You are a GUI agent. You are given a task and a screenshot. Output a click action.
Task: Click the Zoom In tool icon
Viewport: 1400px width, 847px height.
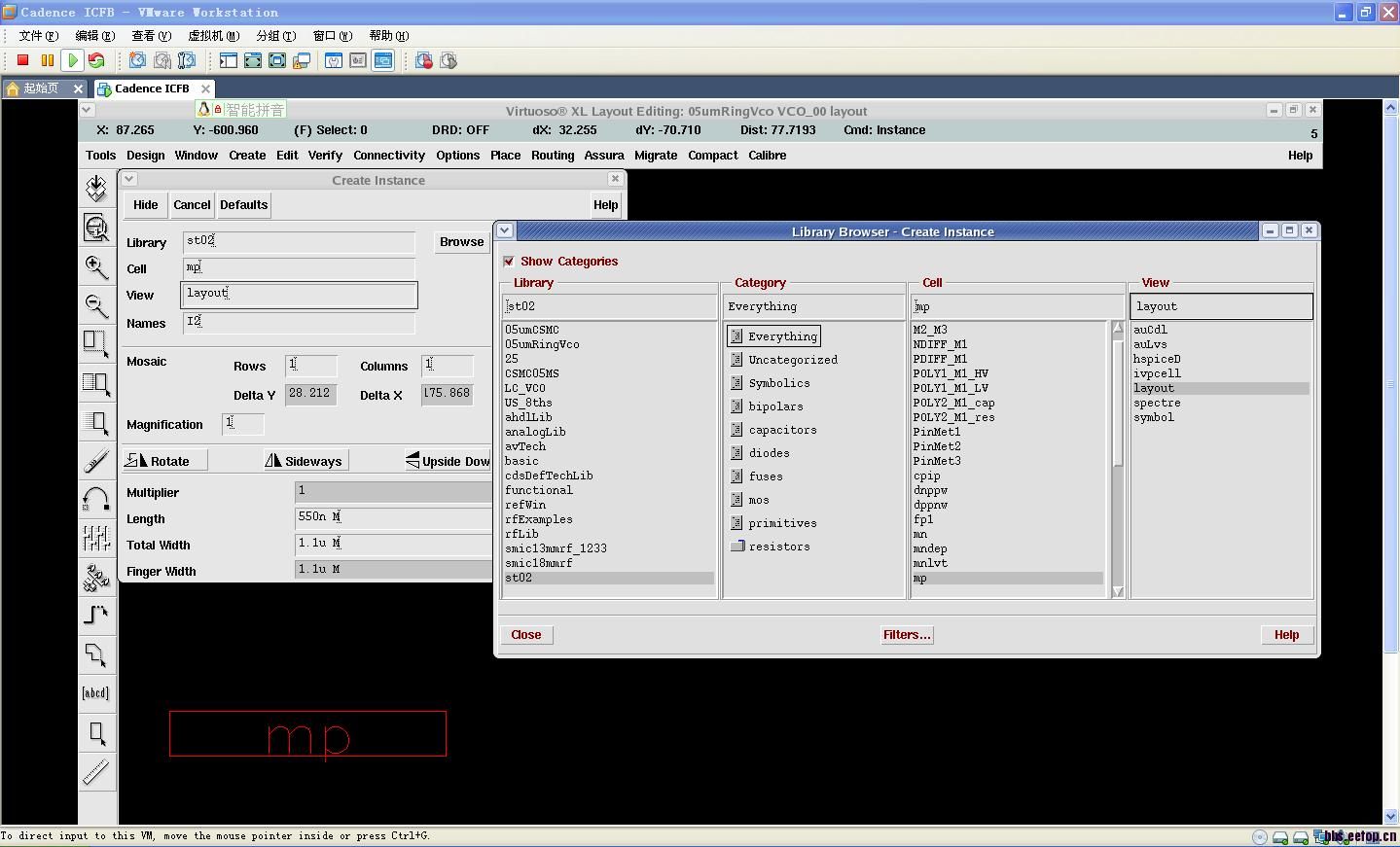[96, 266]
